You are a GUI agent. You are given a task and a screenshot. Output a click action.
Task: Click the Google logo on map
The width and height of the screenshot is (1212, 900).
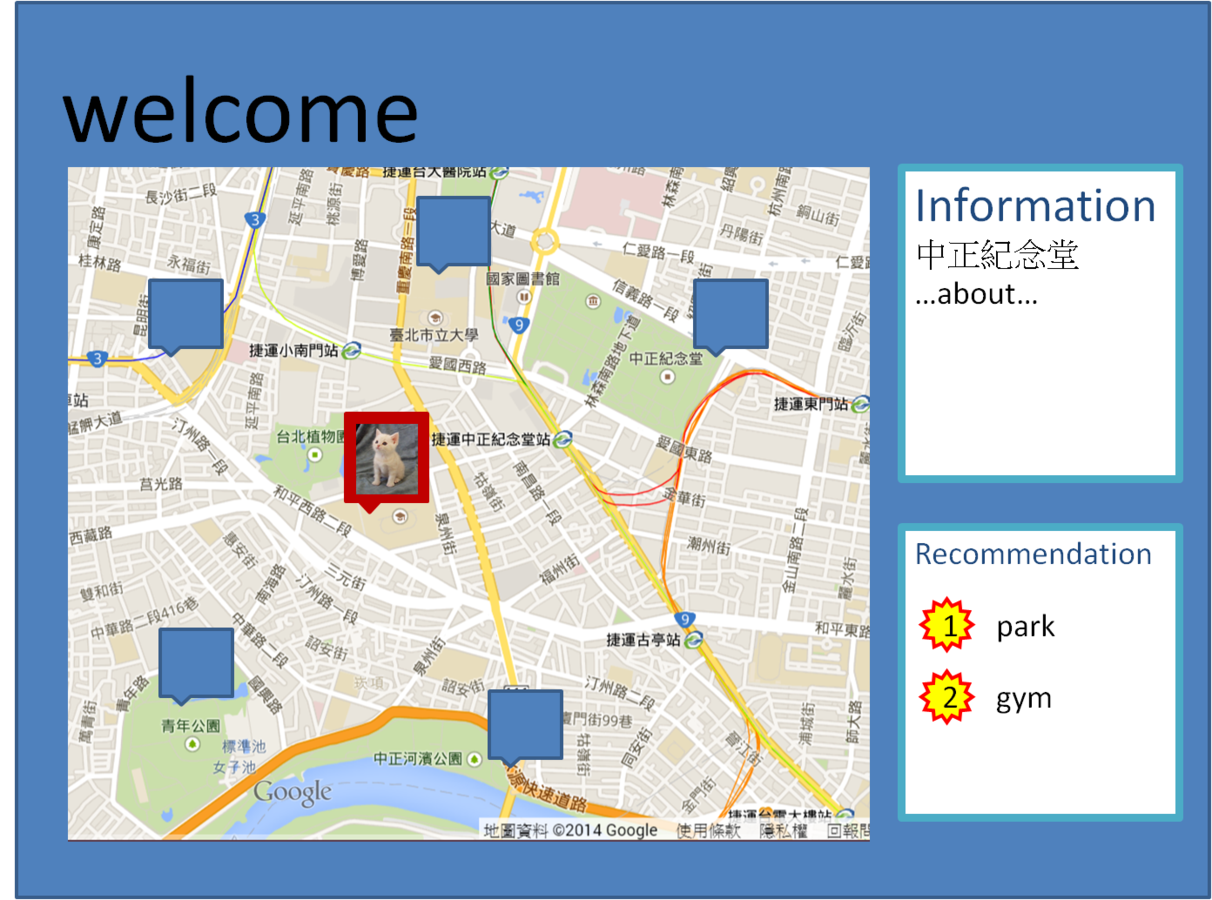(x=292, y=794)
